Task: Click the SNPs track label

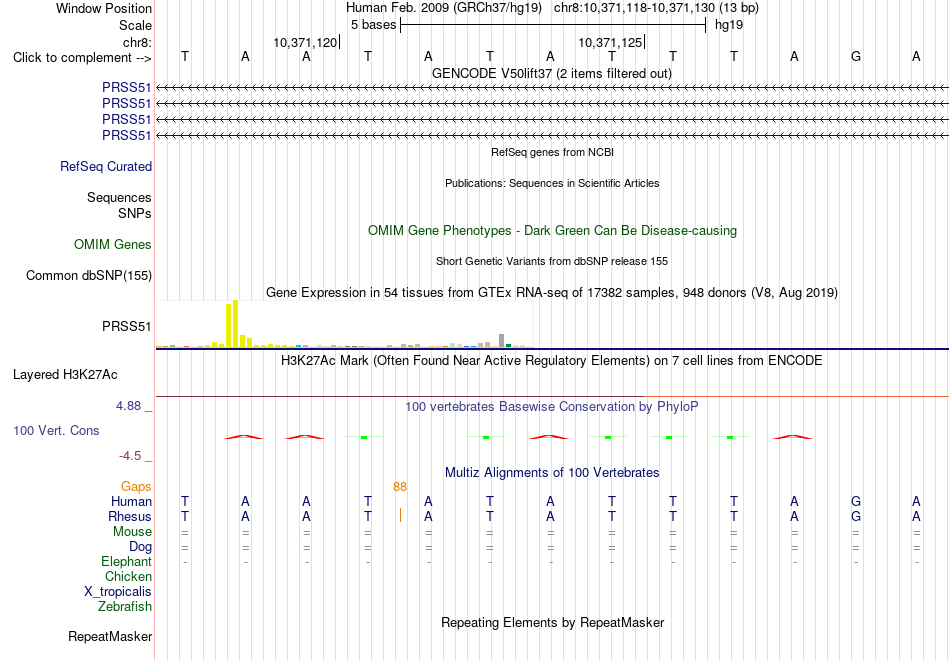Action: pos(135,213)
